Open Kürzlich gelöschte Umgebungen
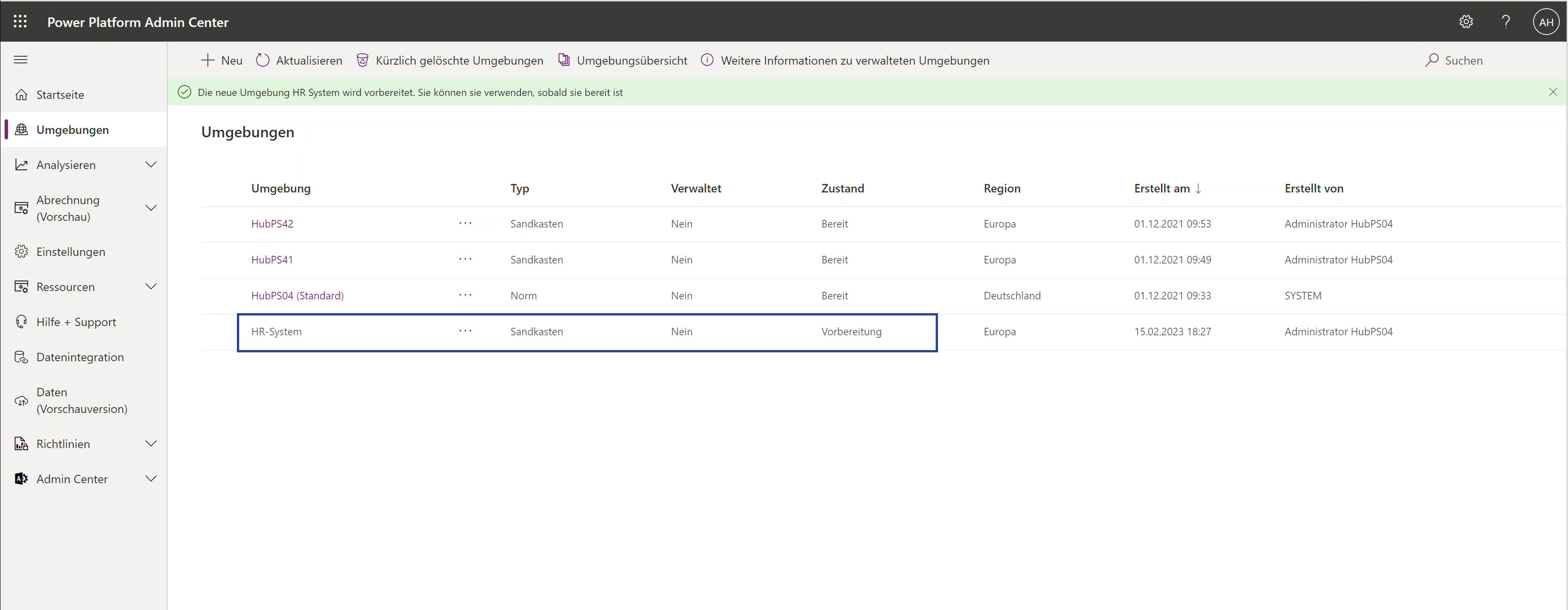This screenshot has height=610, width=1568. pos(450,60)
